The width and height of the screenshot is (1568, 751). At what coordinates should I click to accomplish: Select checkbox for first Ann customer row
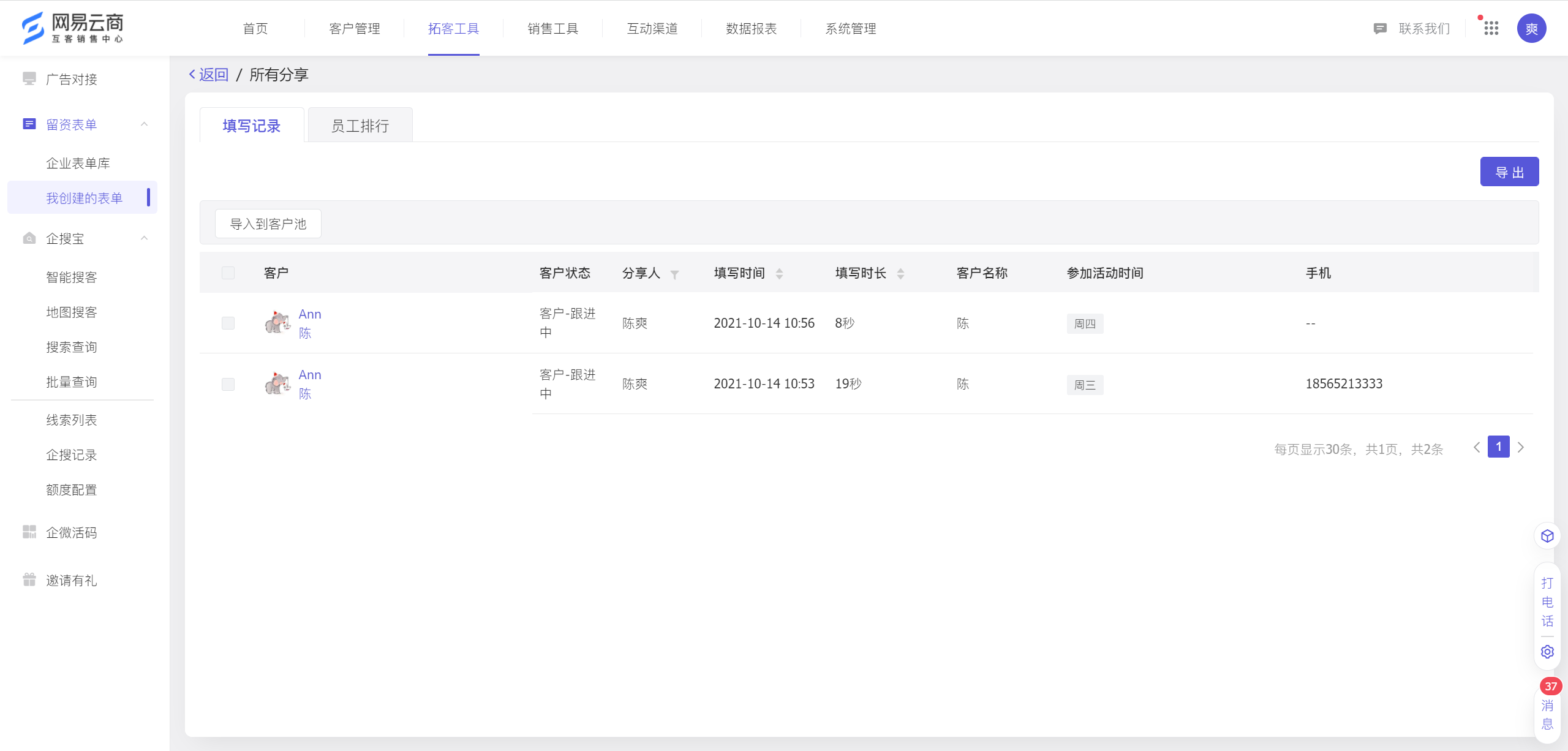click(x=227, y=322)
